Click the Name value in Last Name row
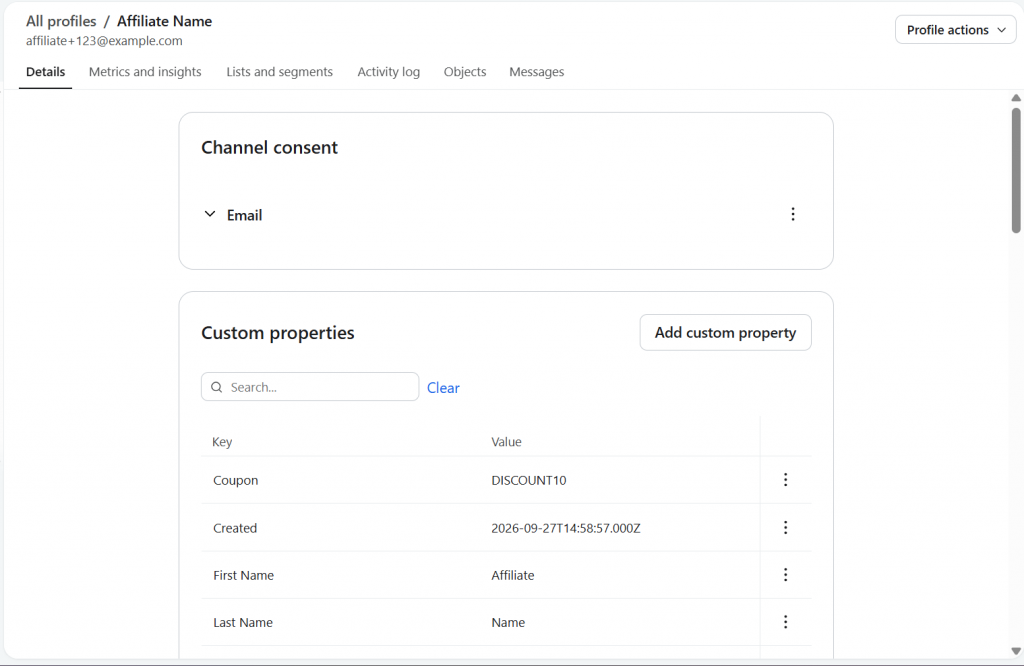 pyautogui.click(x=508, y=623)
